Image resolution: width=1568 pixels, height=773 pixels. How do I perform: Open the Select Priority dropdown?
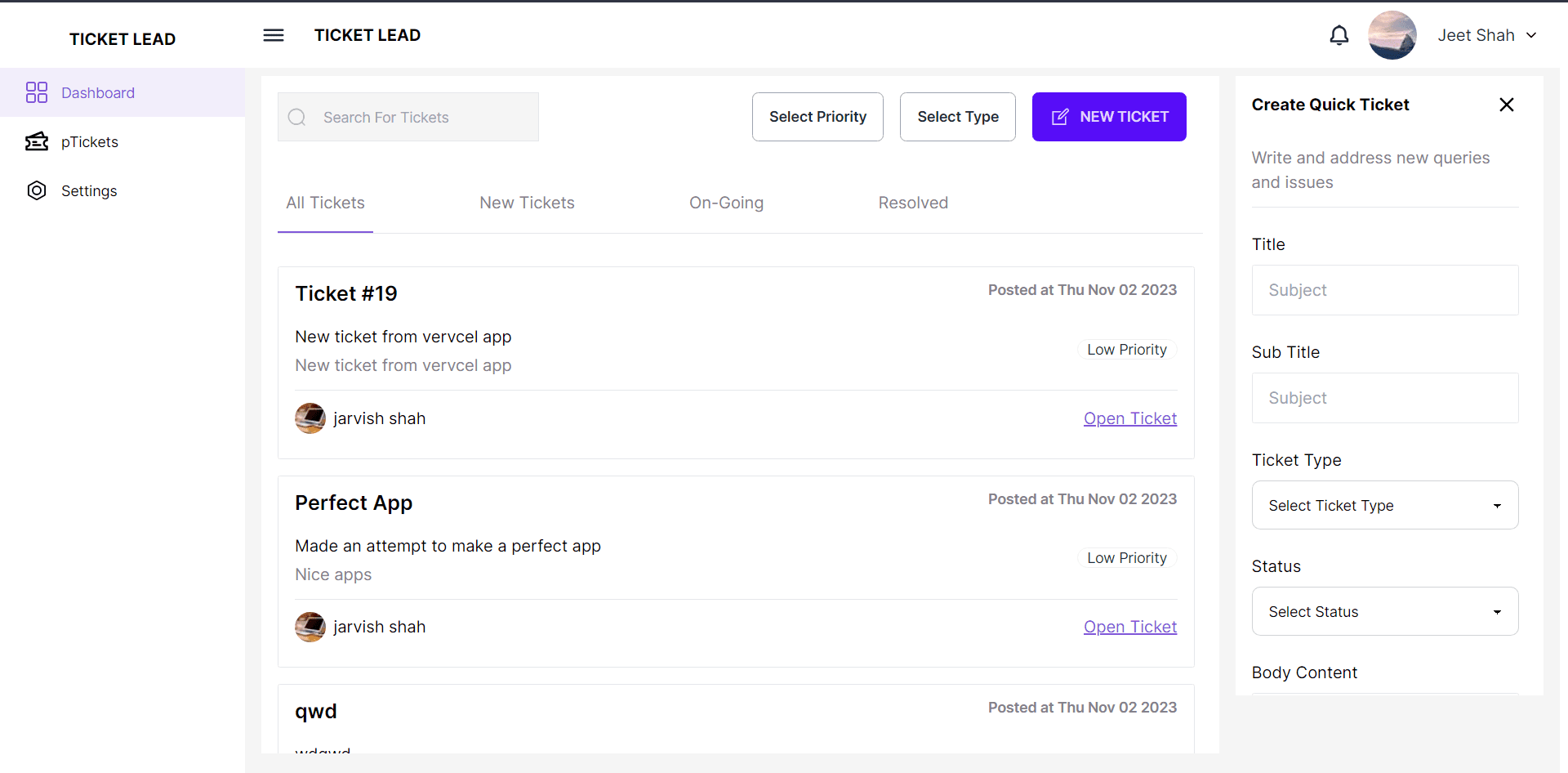click(817, 116)
